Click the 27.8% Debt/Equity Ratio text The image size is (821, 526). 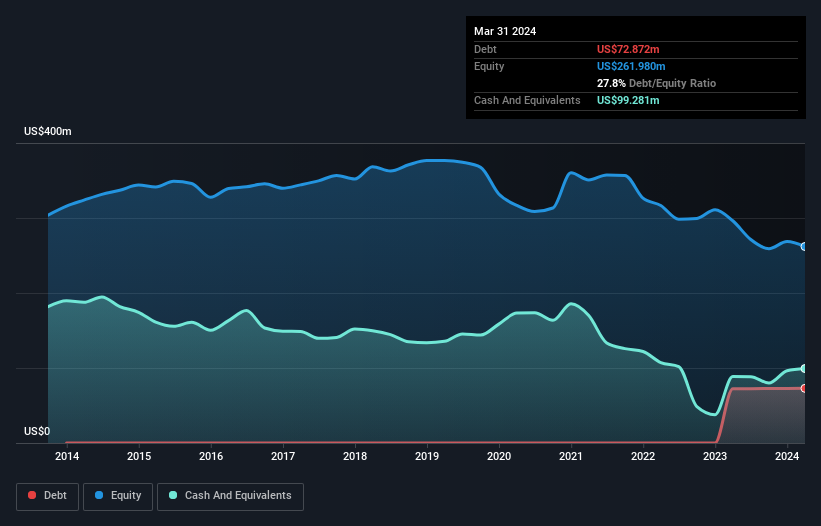tap(656, 83)
